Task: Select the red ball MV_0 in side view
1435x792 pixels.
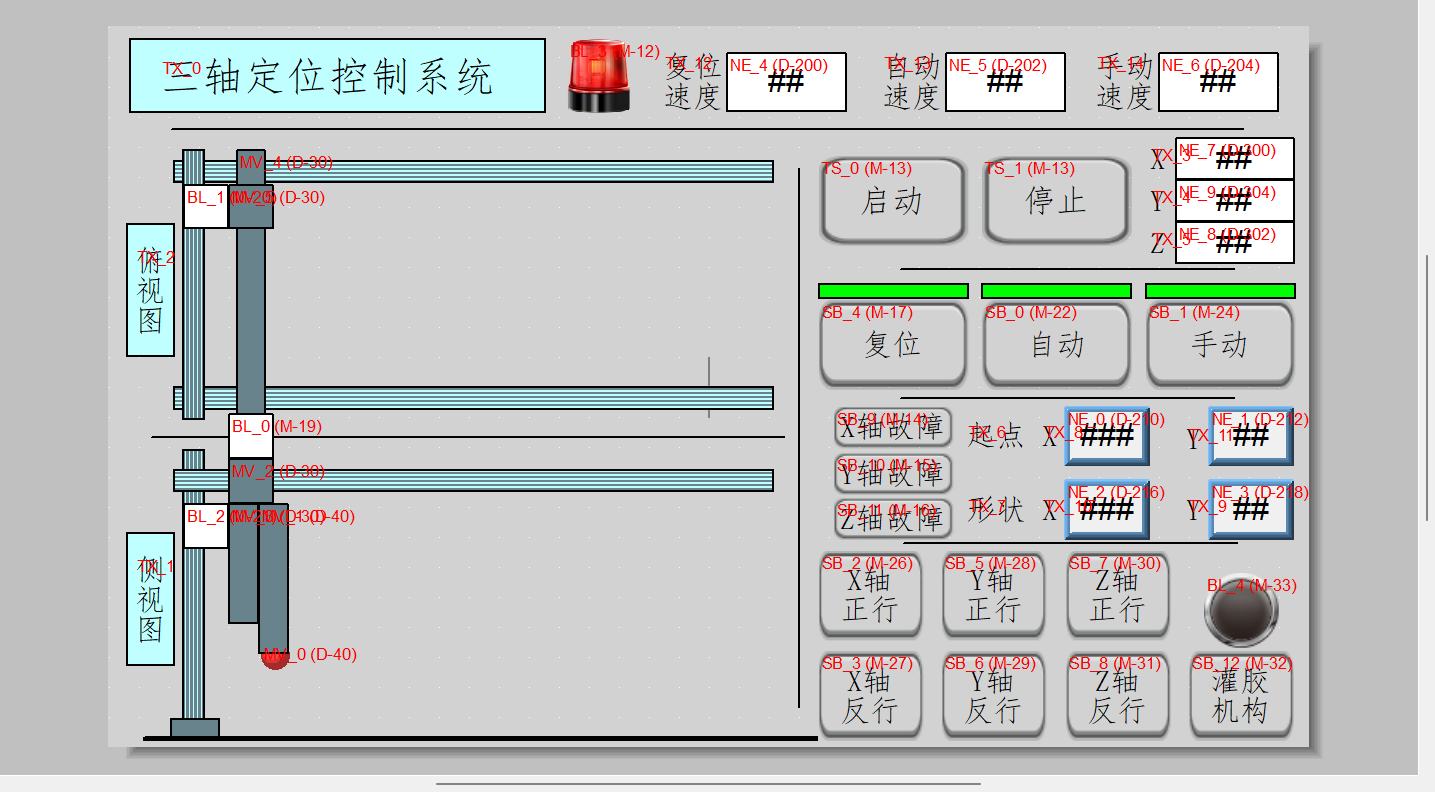Action: (274, 658)
